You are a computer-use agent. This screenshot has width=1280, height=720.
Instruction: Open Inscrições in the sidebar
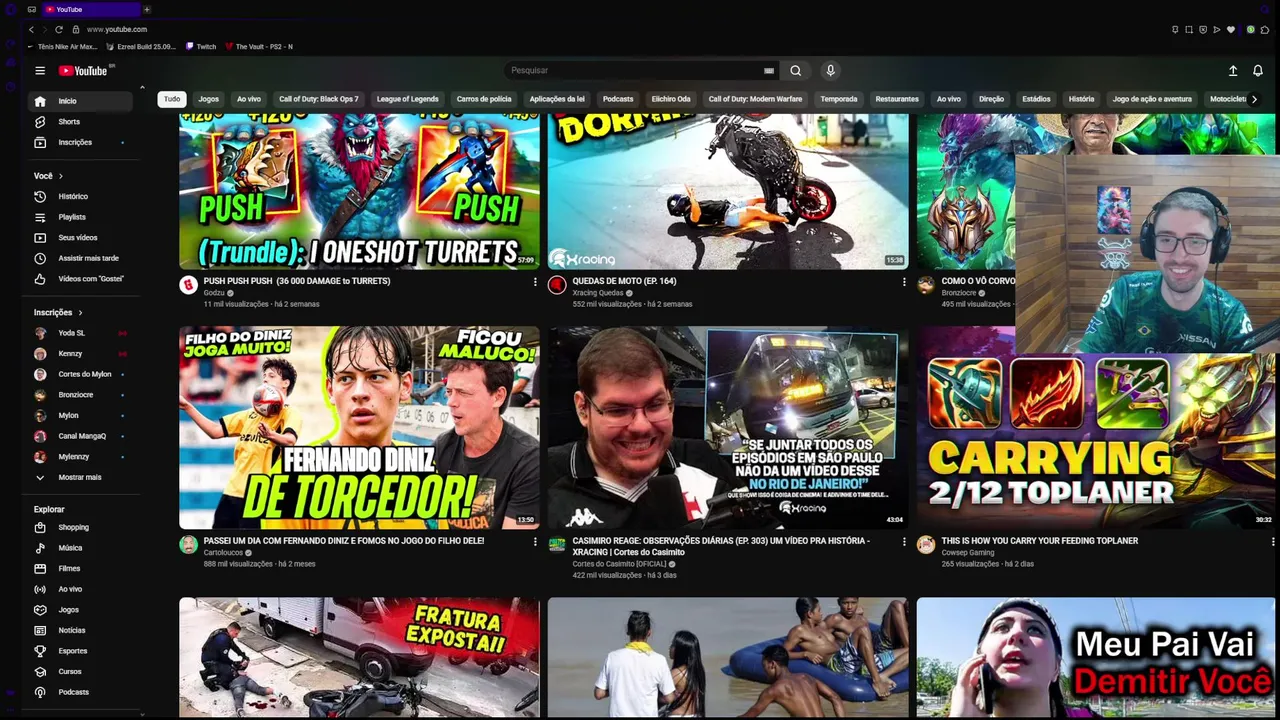tap(80, 142)
